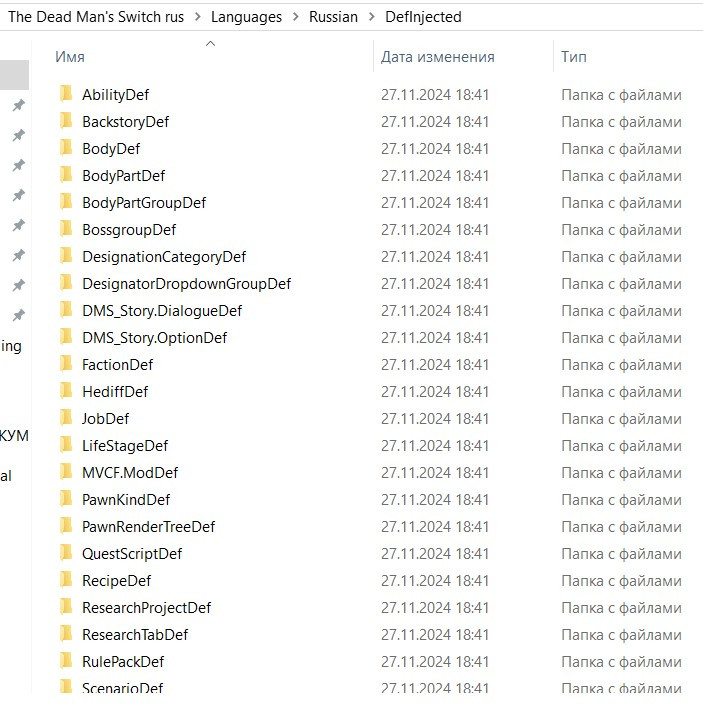
Task: Click the type cell of the DMS_Story.OptionDef row
Action: tap(621, 338)
